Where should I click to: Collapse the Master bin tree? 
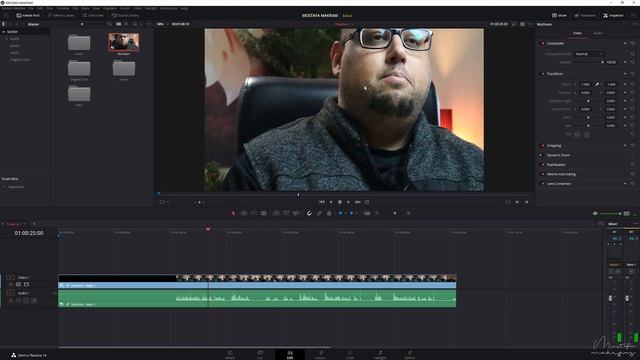pyautogui.click(x=4, y=31)
